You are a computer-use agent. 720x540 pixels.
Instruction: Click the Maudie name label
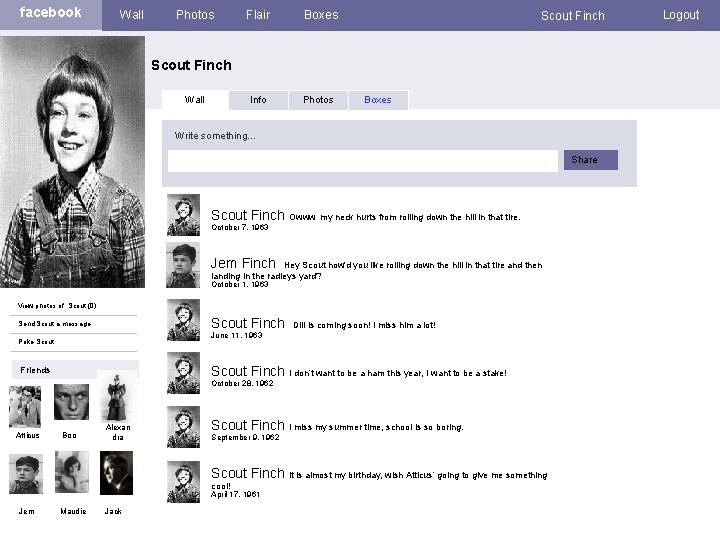[x=73, y=511]
